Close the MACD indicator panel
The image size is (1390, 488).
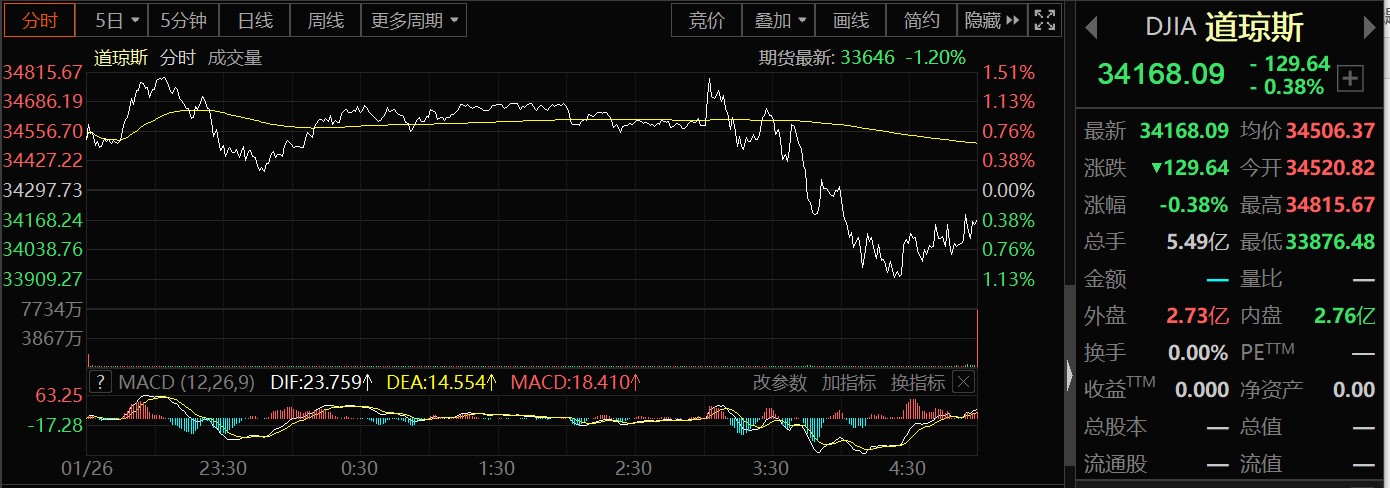coord(962,382)
